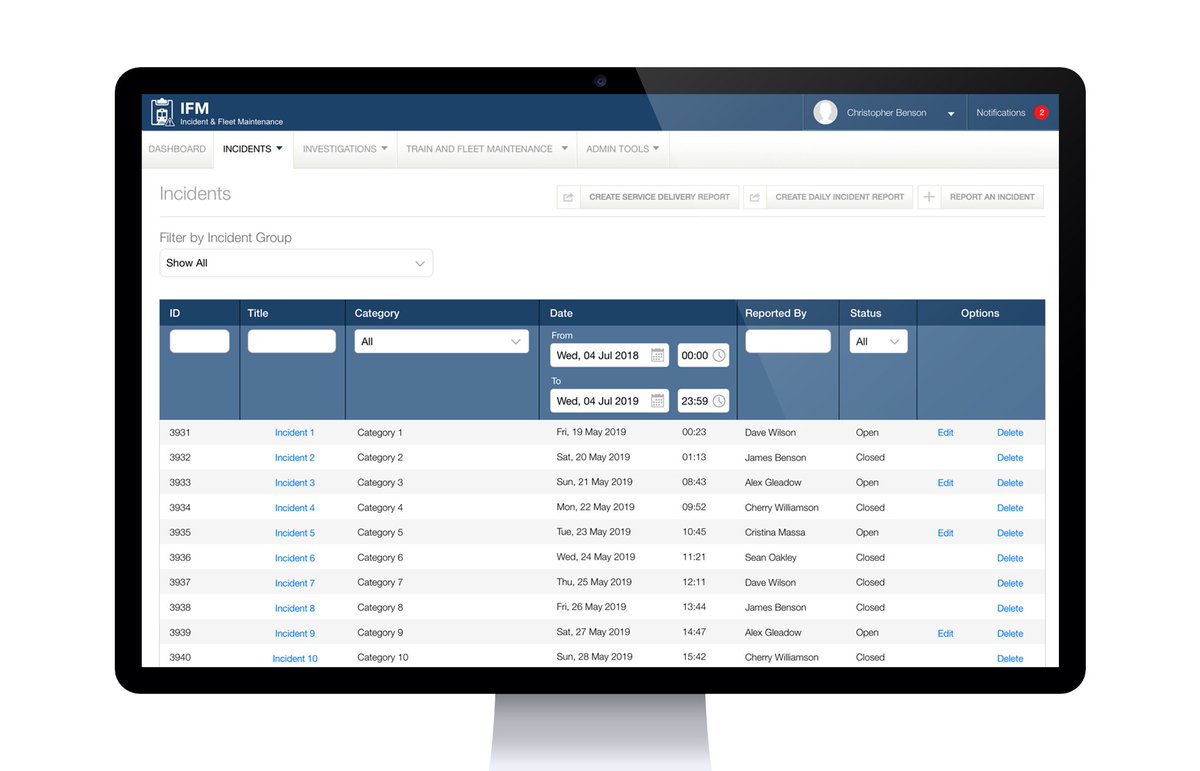Switch to the INVESTIGATIONS tab

344,148
